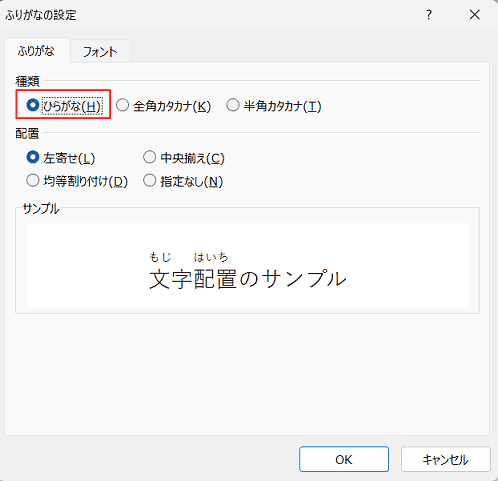The height and width of the screenshot is (481, 498).
Task: Open the help question mark icon
Action: click(429, 15)
